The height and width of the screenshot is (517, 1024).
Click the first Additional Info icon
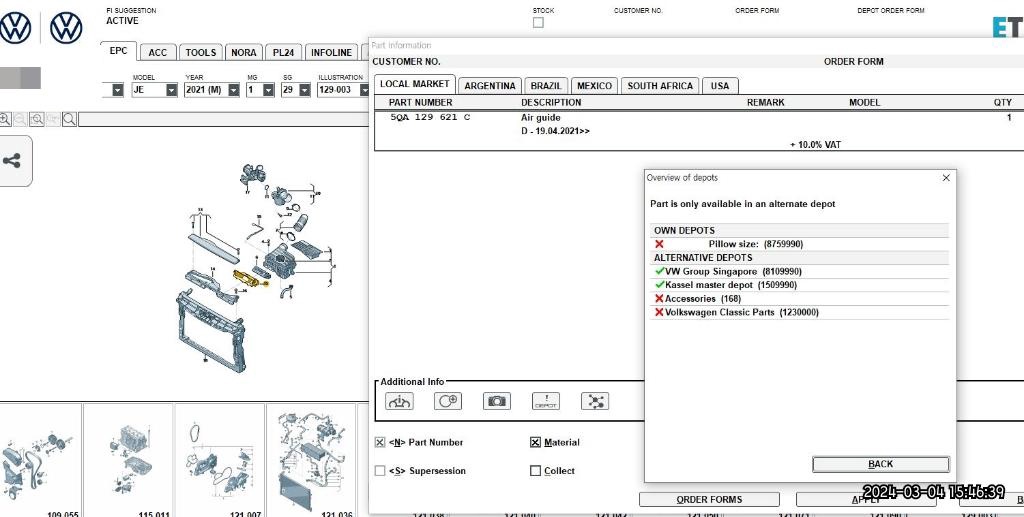click(399, 401)
